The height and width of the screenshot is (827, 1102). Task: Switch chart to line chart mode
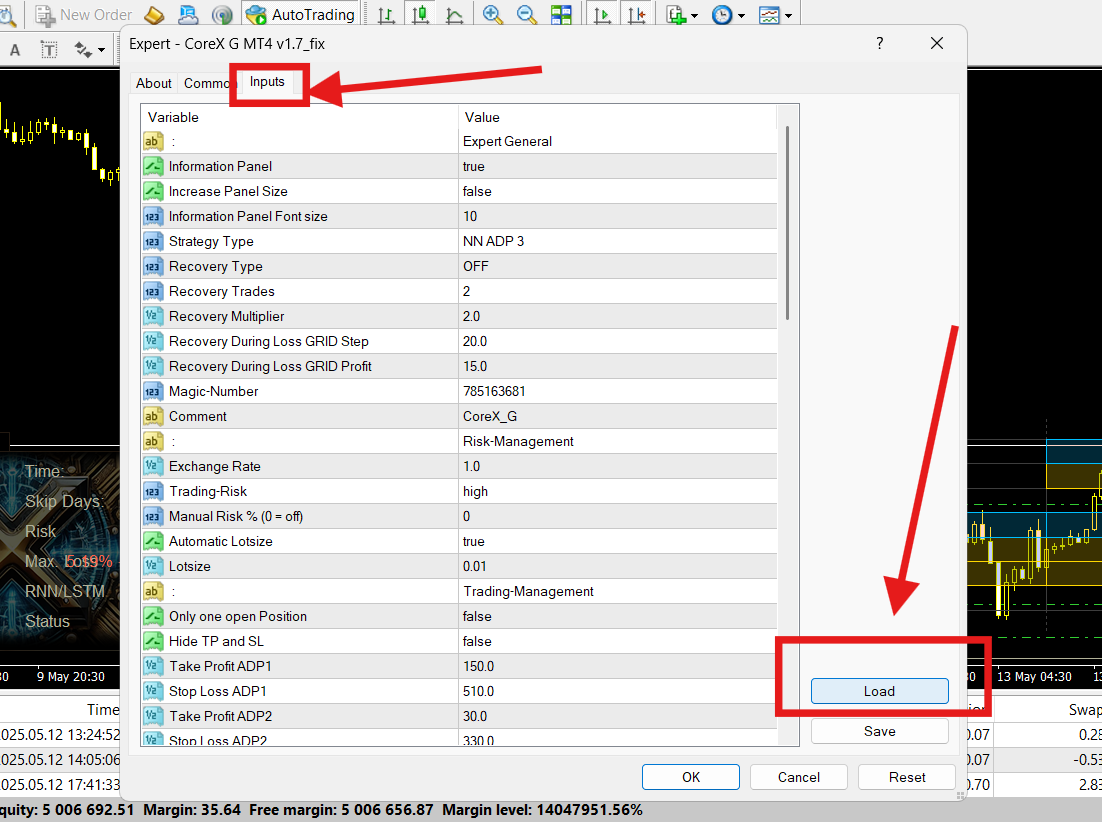click(455, 15)
